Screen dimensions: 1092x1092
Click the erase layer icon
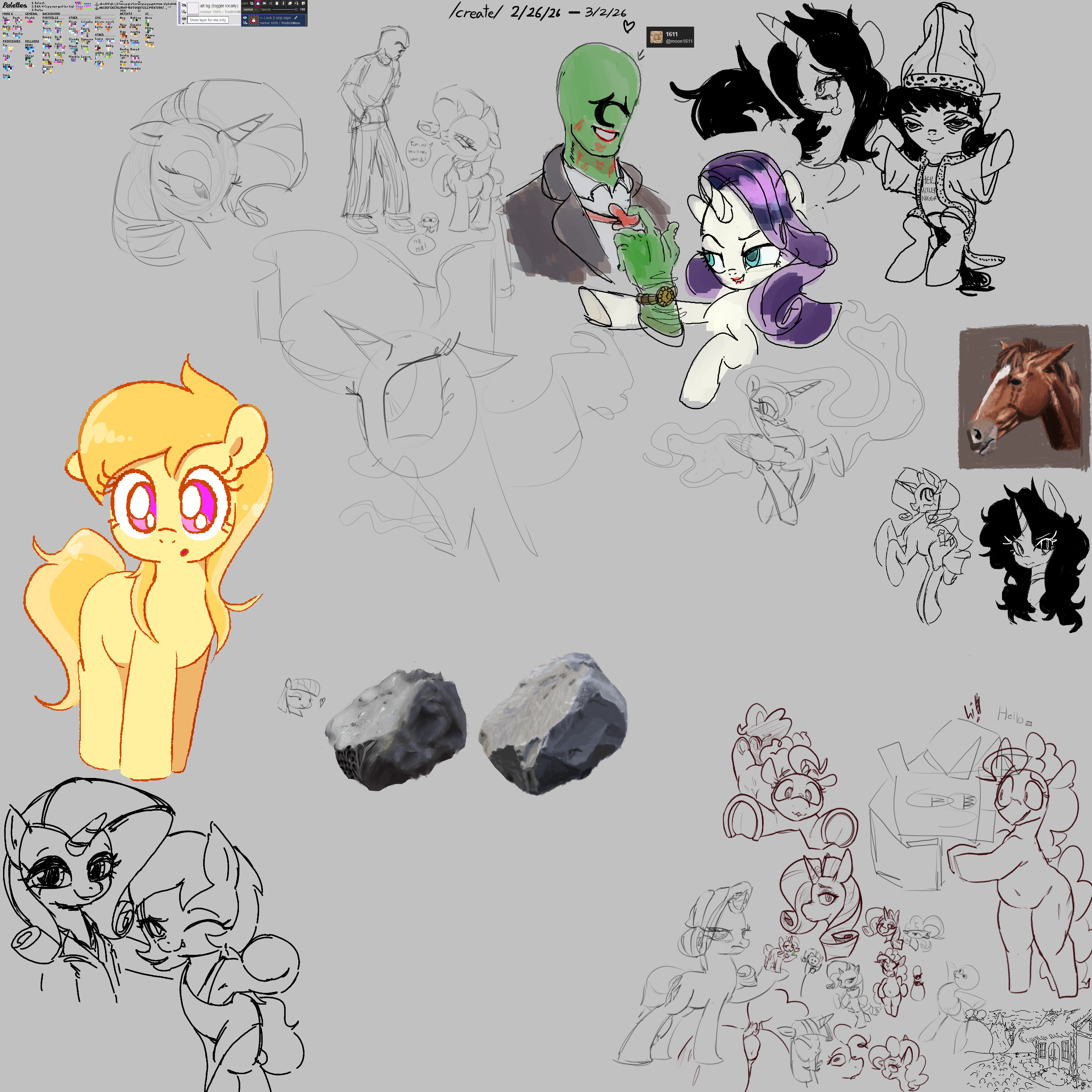click(x=271, y=3)
